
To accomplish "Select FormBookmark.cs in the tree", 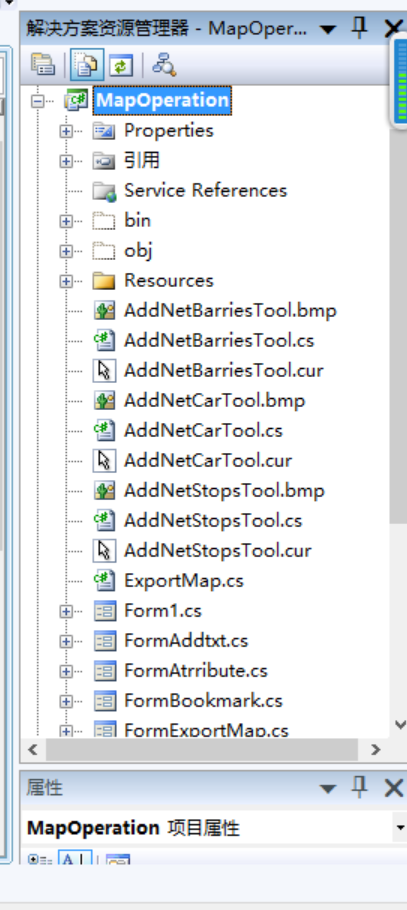I will point(203,700).
